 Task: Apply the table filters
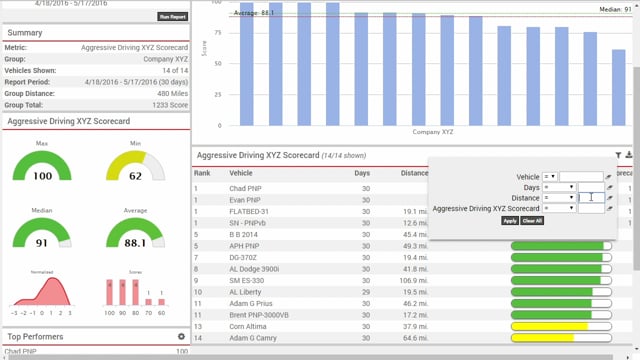click(510, 221)
